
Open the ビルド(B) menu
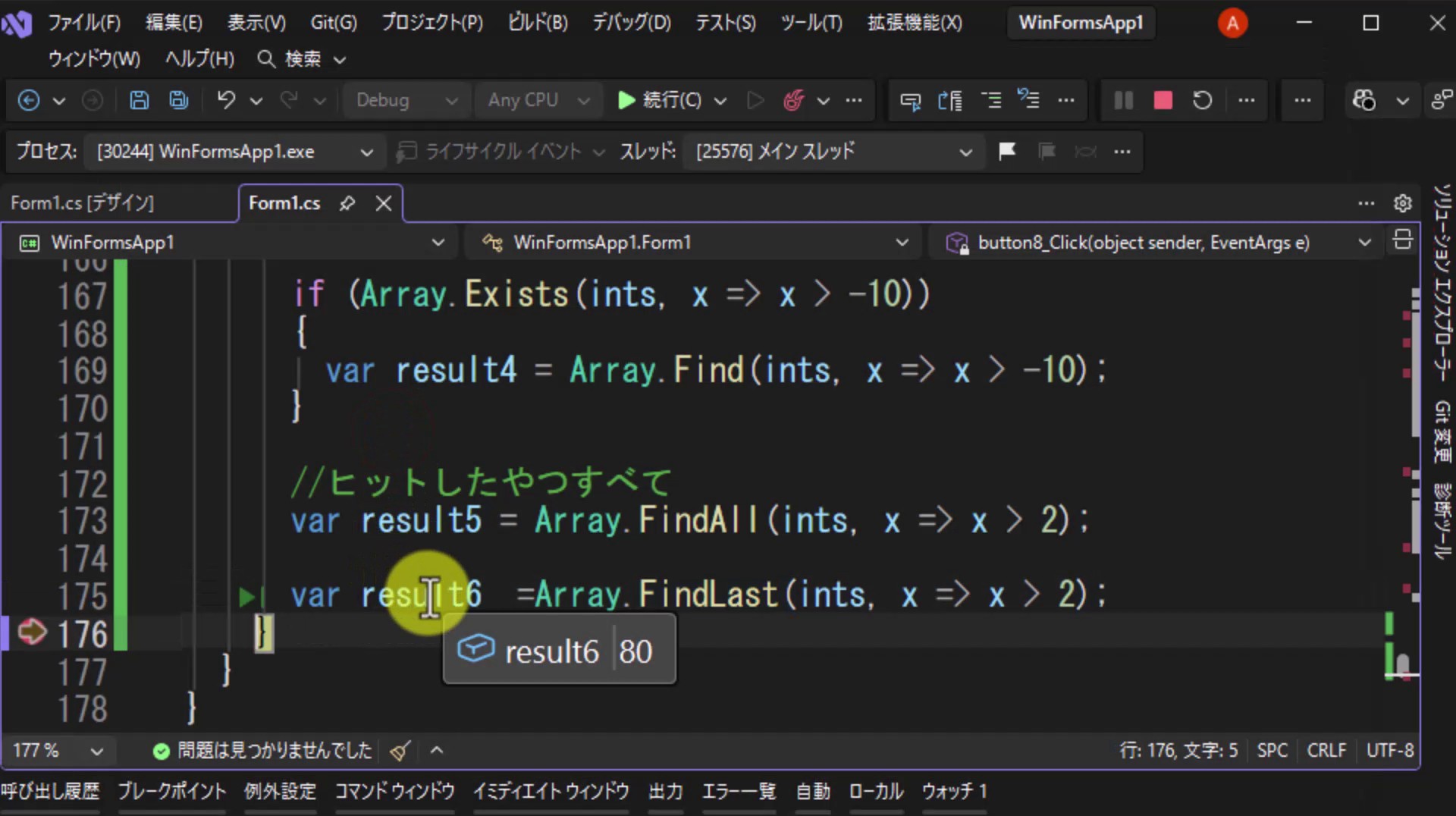[537, 23]
